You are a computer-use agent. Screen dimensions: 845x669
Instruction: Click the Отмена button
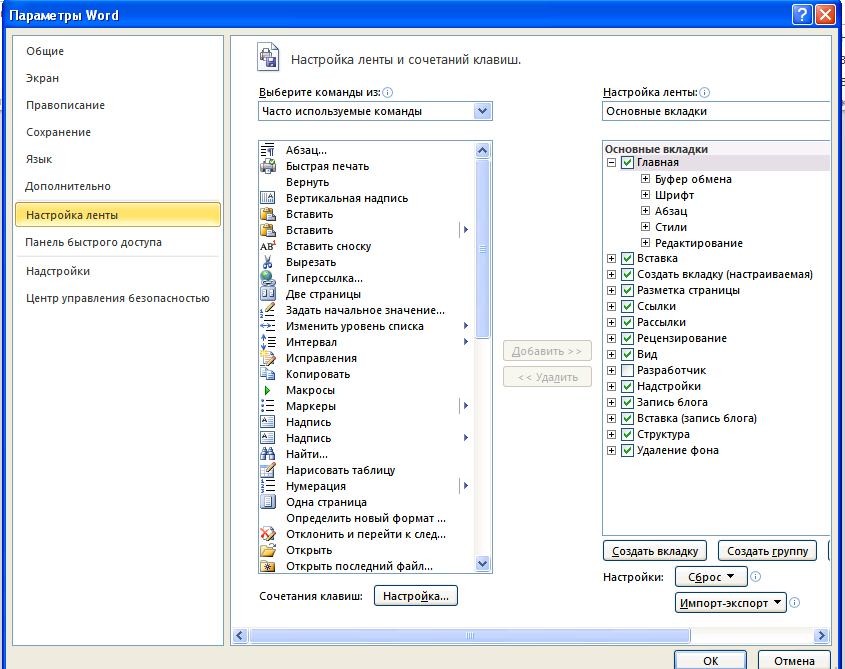[x=794, y=660]
